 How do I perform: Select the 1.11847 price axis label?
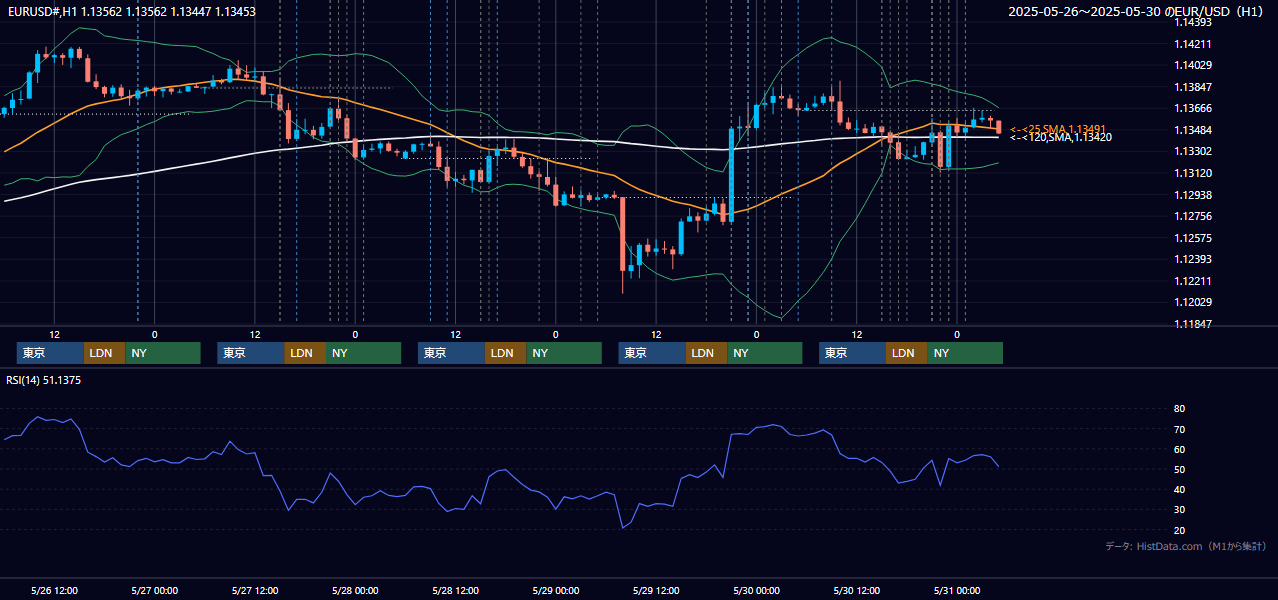click(x=1192, y=324)
